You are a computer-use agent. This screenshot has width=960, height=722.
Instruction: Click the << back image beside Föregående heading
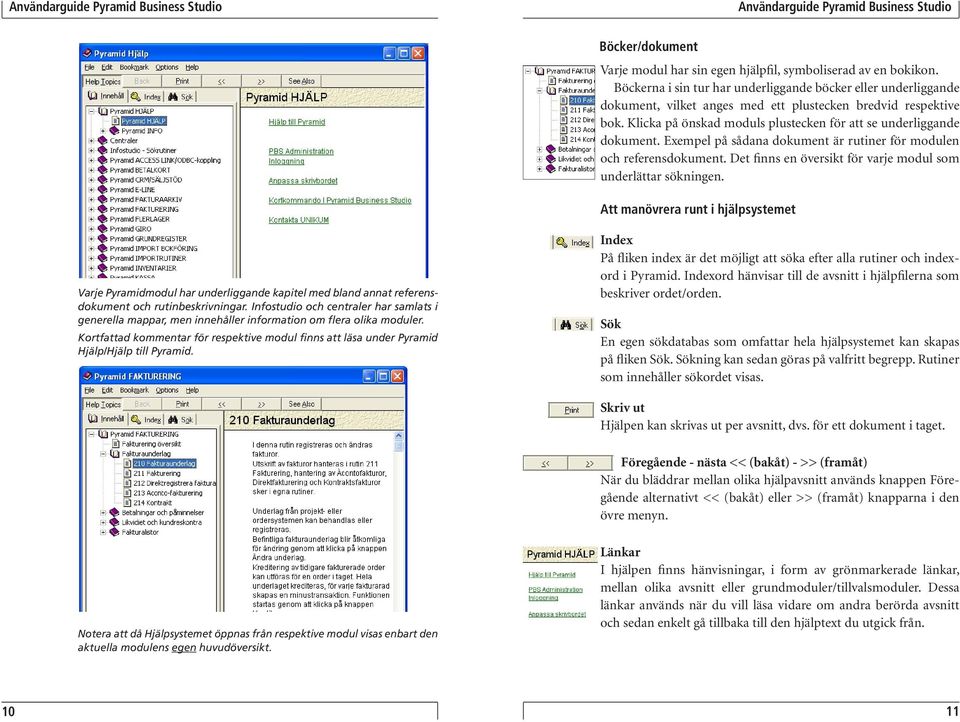pos(545,464)
